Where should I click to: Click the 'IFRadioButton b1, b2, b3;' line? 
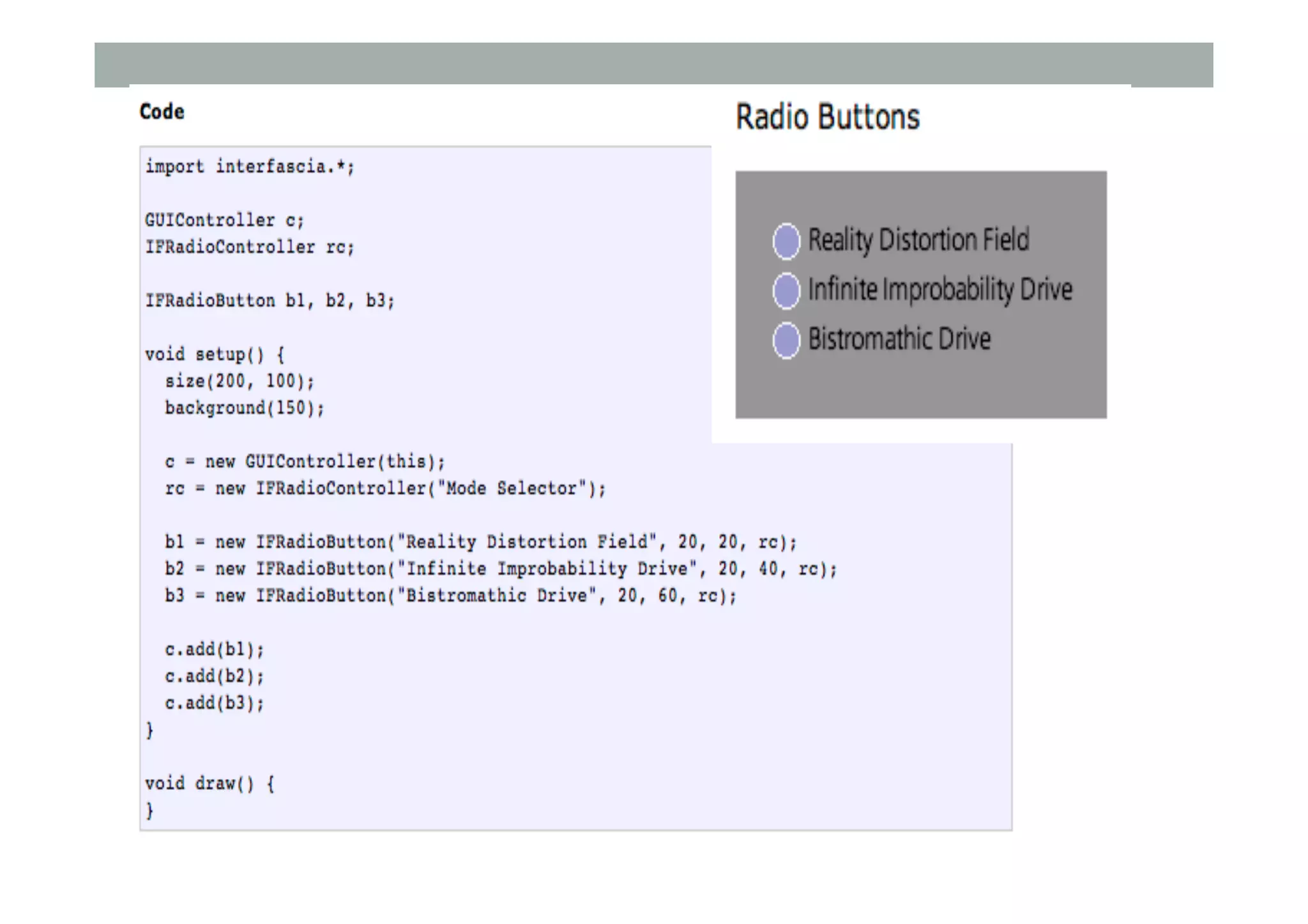[270, 301]
